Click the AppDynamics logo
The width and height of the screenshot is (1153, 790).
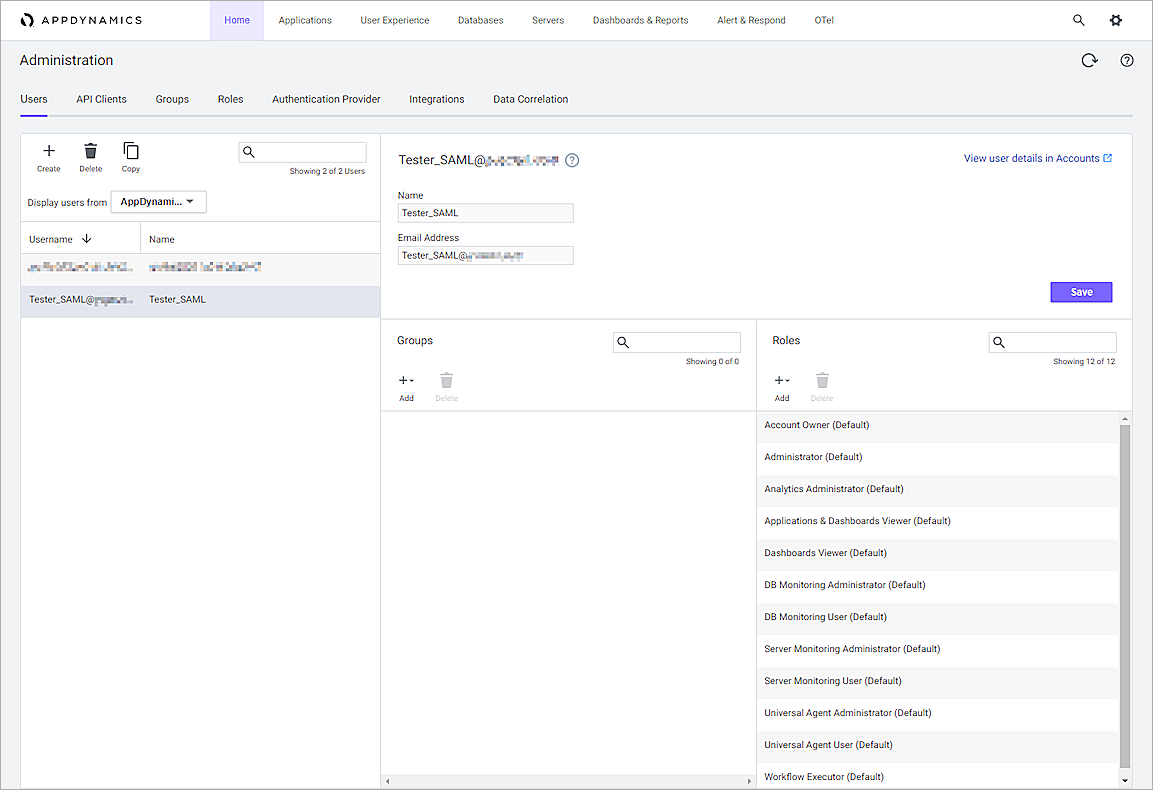pyautogui.click(x=78, y=19)
